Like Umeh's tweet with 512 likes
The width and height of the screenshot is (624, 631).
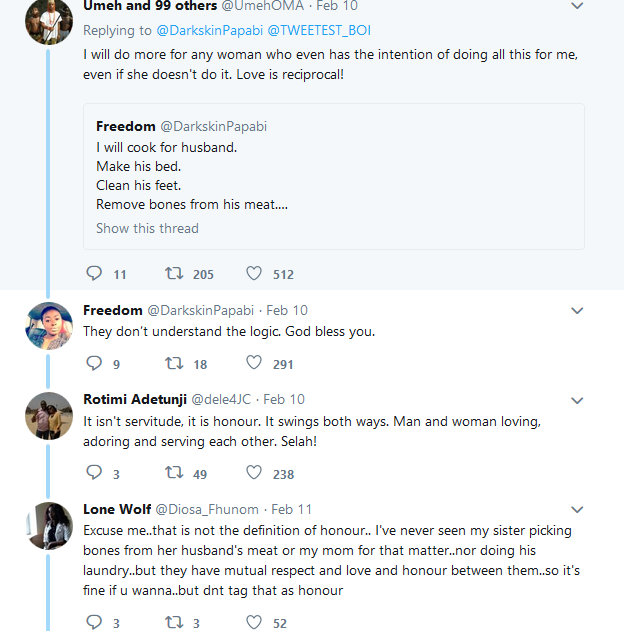[254, 273]
